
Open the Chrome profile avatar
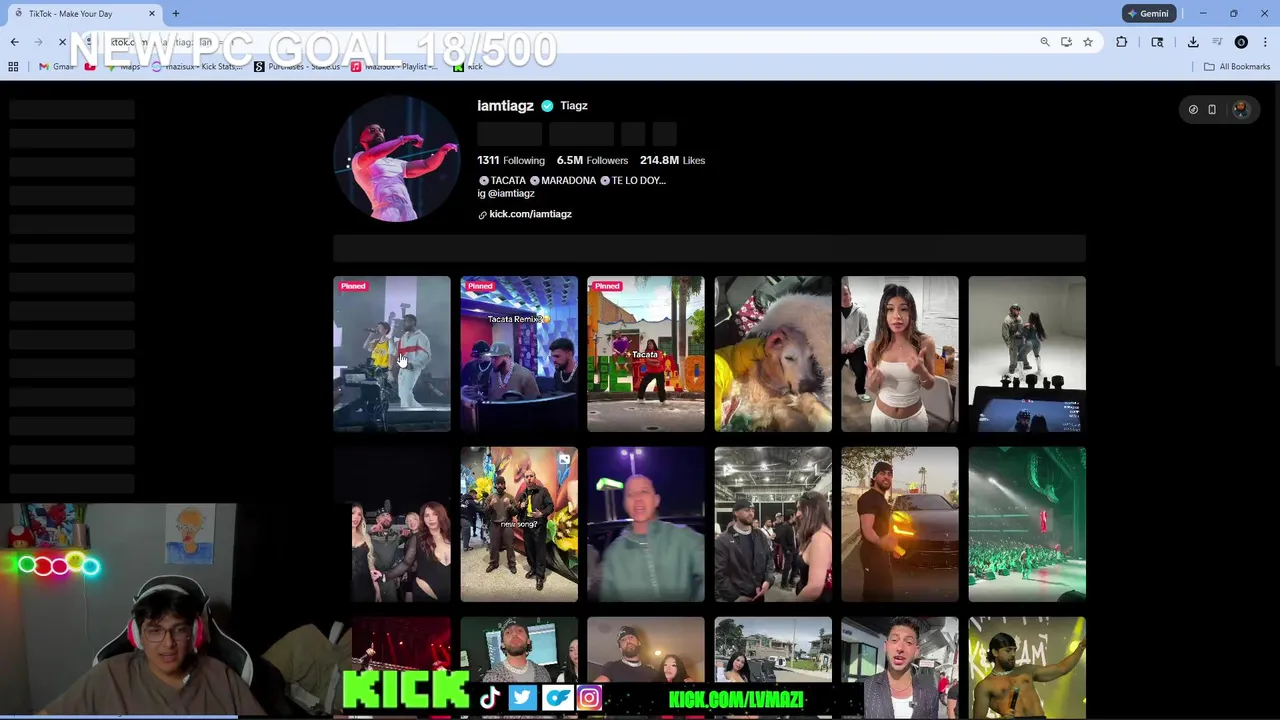1241,42
